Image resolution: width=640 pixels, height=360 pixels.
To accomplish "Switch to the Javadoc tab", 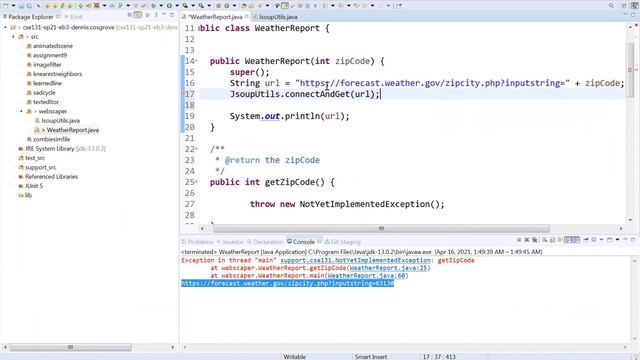I will click(230, 242).
